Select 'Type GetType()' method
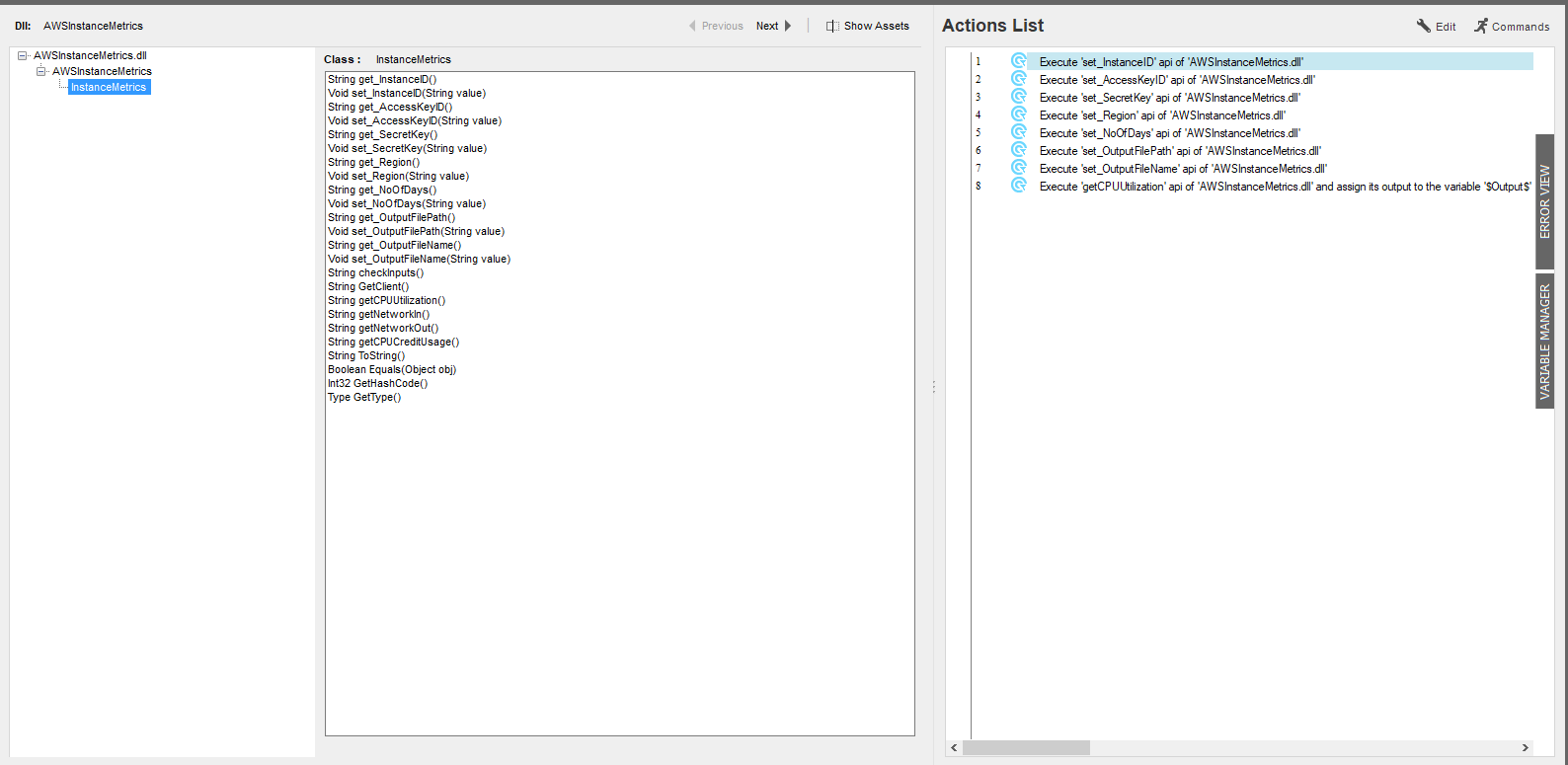The image size is (1568, 765). [364, 397]
